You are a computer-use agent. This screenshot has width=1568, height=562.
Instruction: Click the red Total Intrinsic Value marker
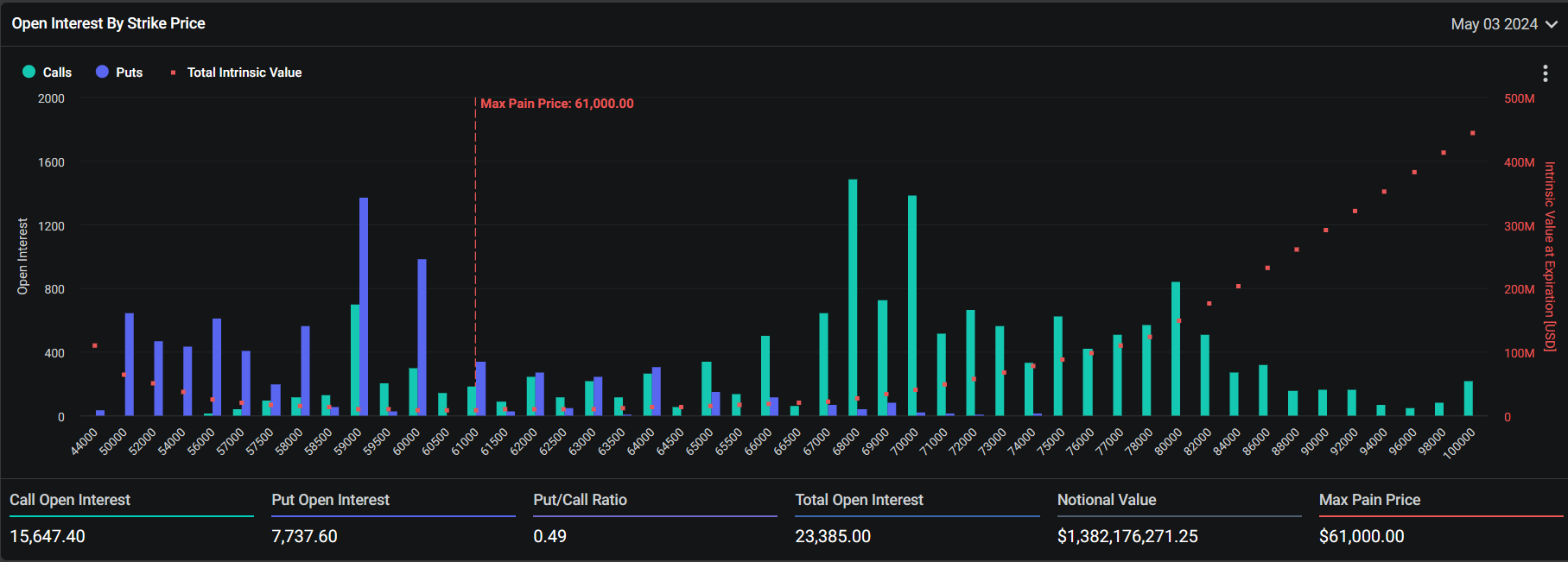[x=173, y=73]
